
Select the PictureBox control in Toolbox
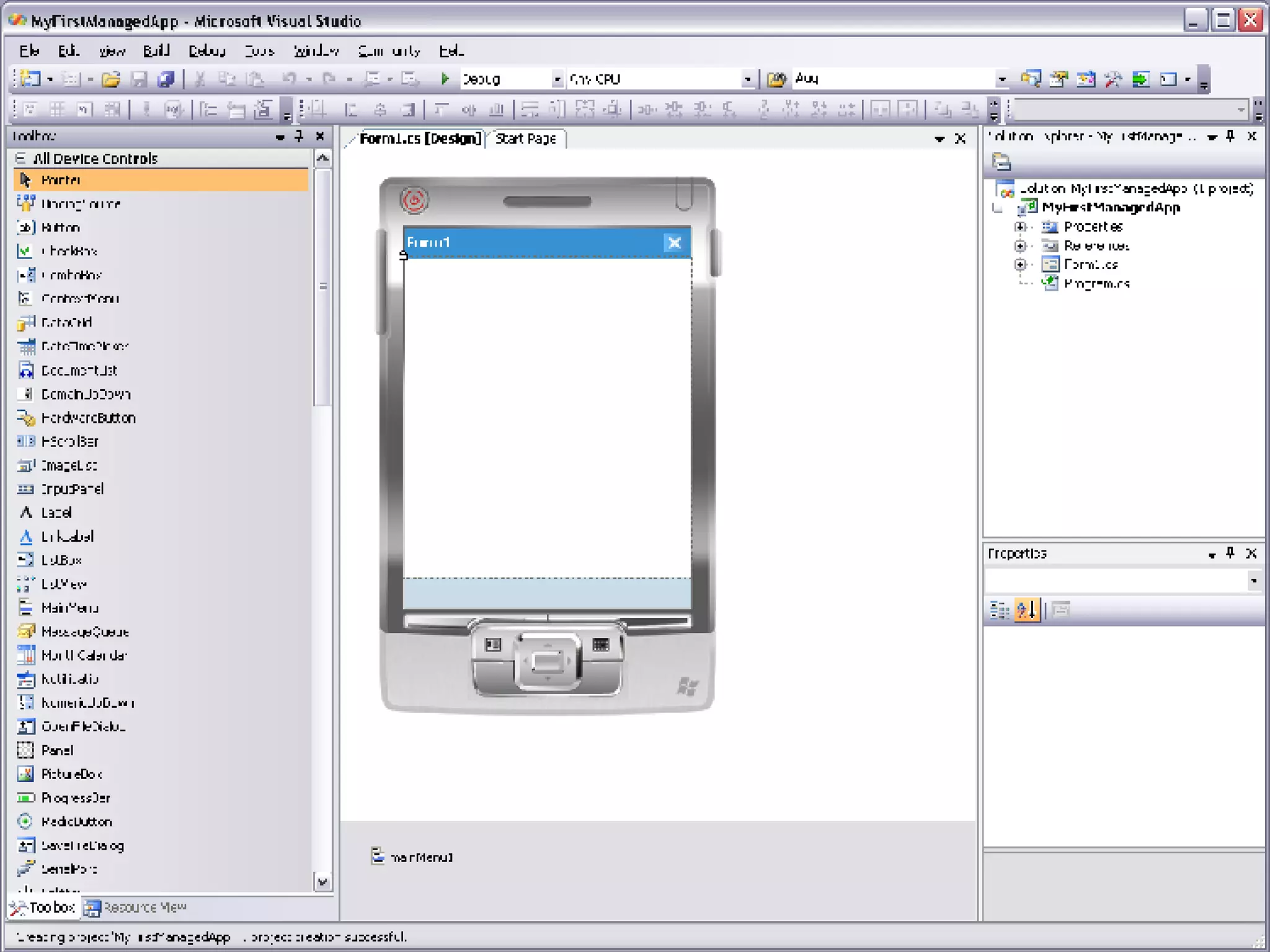click(161, 774)
